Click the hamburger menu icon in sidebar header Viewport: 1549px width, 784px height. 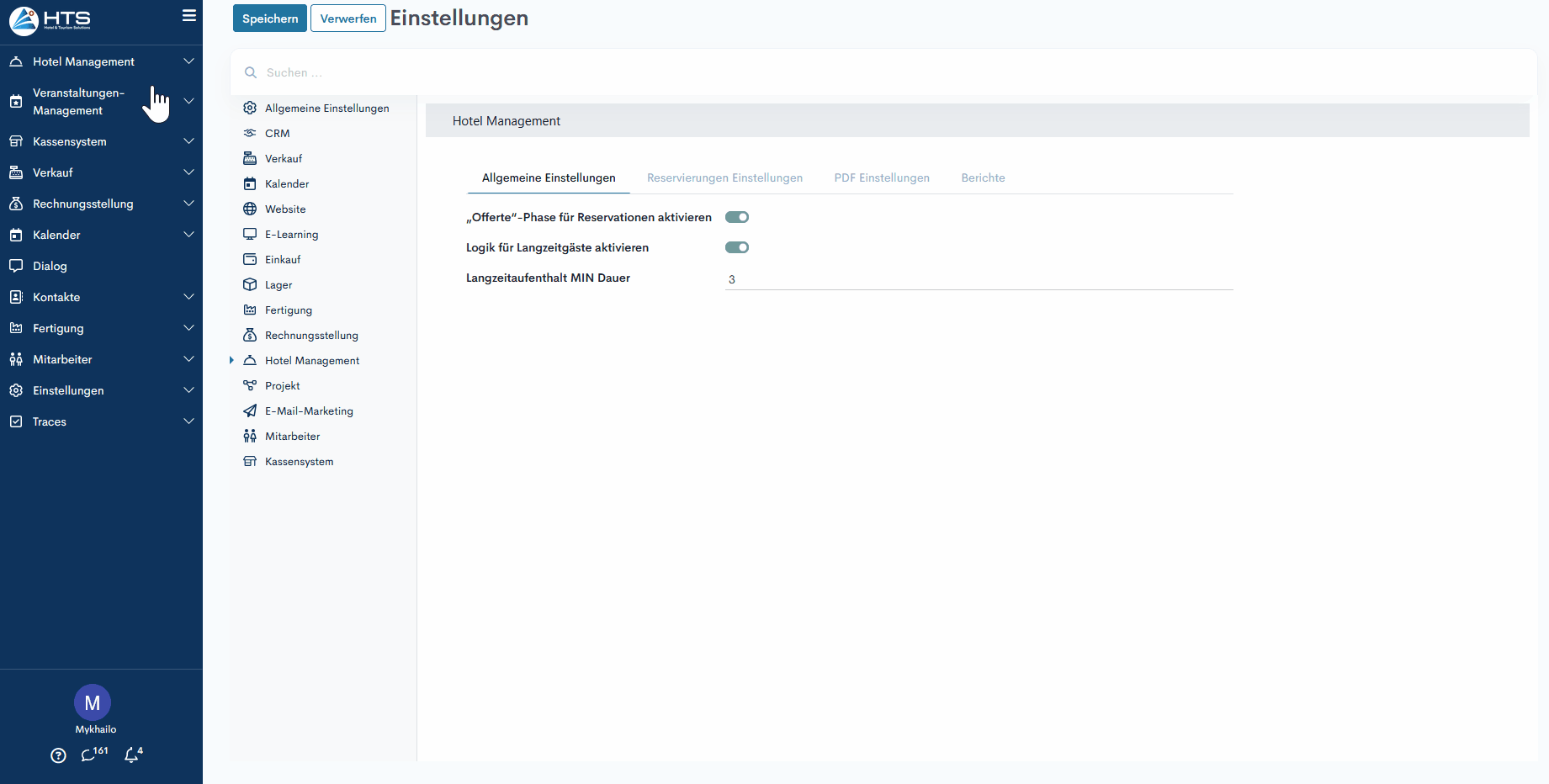(x=189, y=16)
